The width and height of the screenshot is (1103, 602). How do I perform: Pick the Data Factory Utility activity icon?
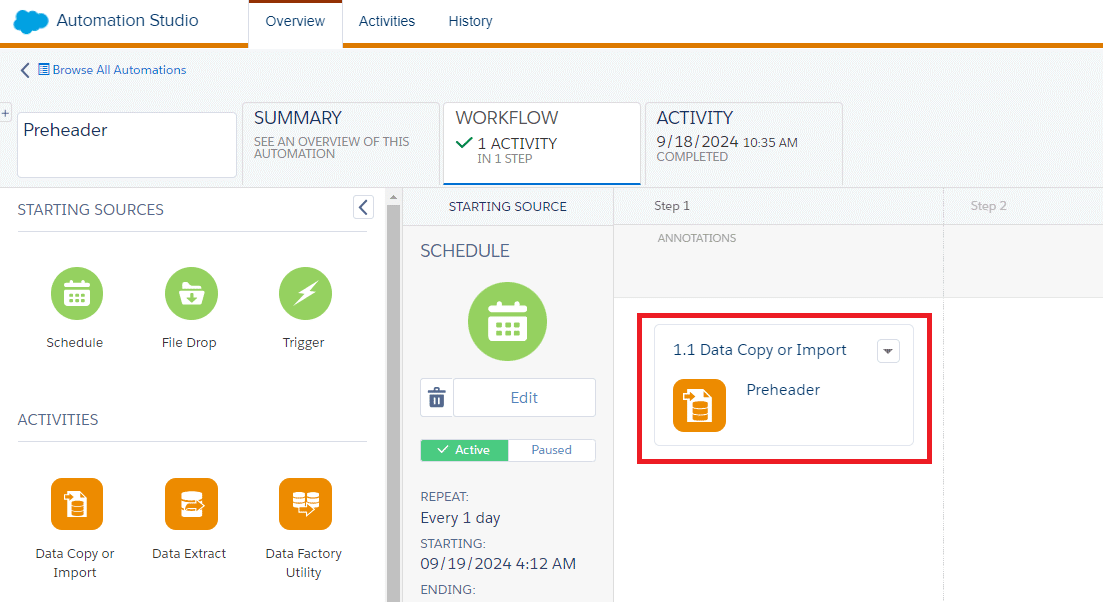pos(305,504)
